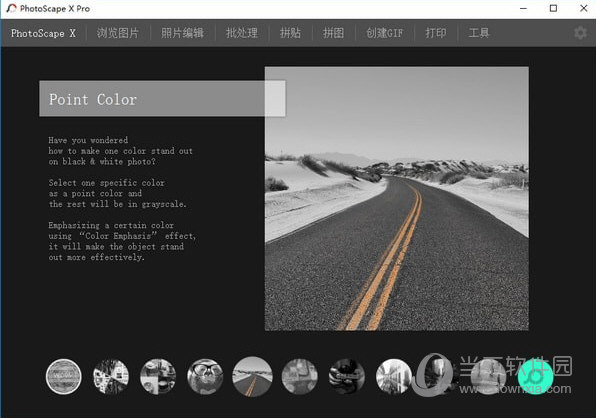Open the settings gear icon
Image resolution: width=596 pixels, height=418 pixels.
tap(580, 33)
